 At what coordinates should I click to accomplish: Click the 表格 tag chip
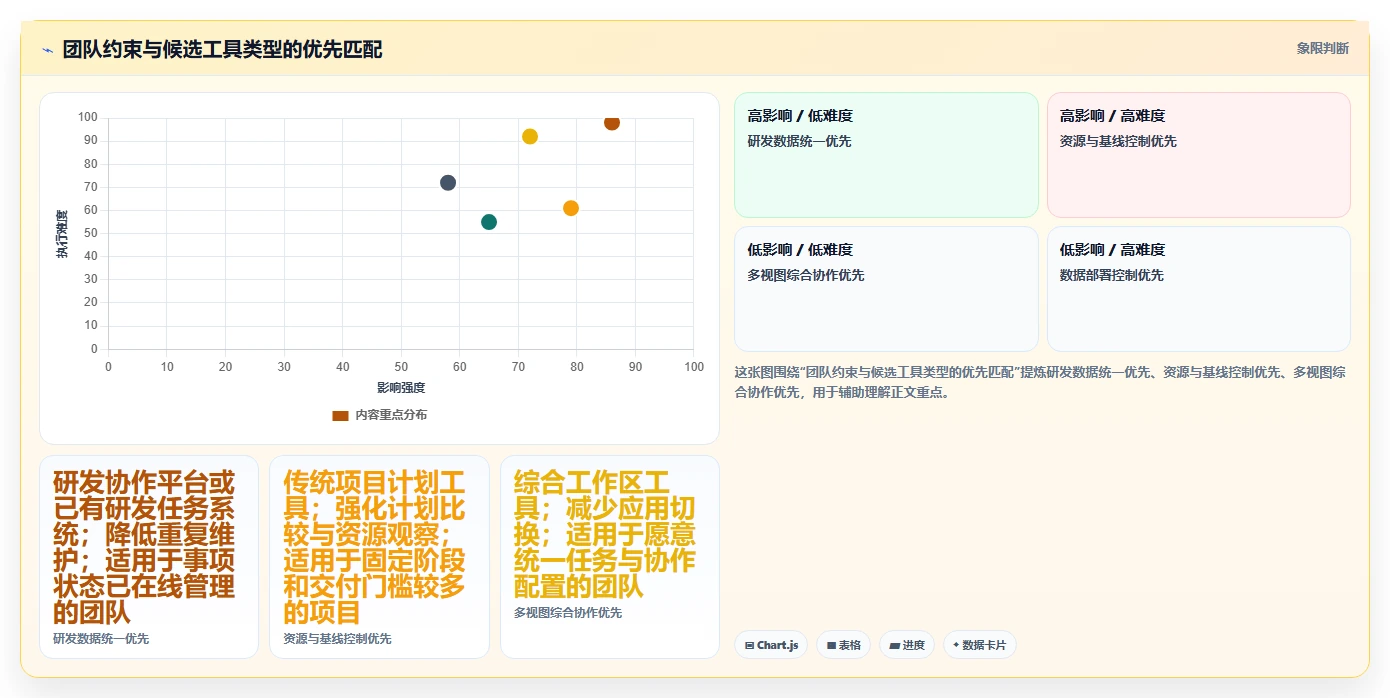click(x=844, y=645)
